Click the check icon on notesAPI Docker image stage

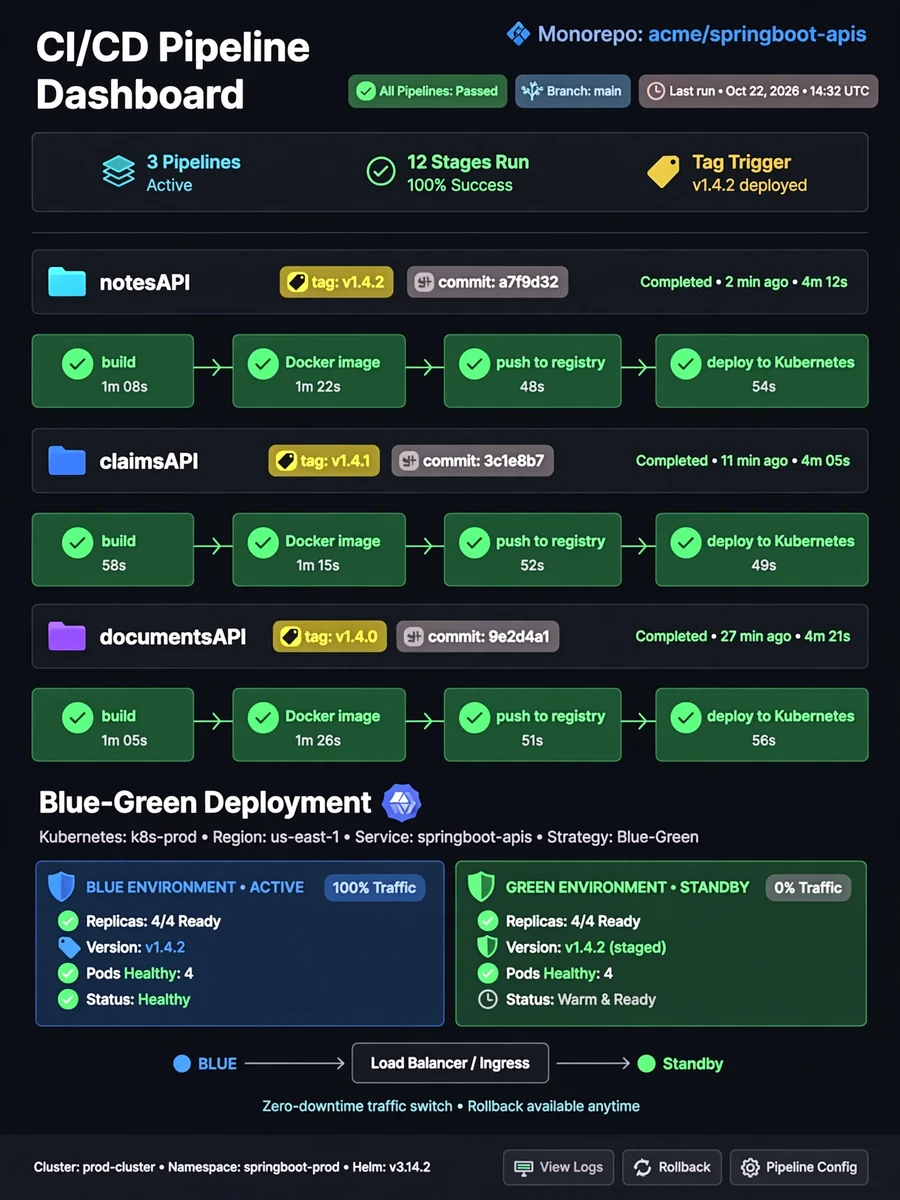[263, 363]
